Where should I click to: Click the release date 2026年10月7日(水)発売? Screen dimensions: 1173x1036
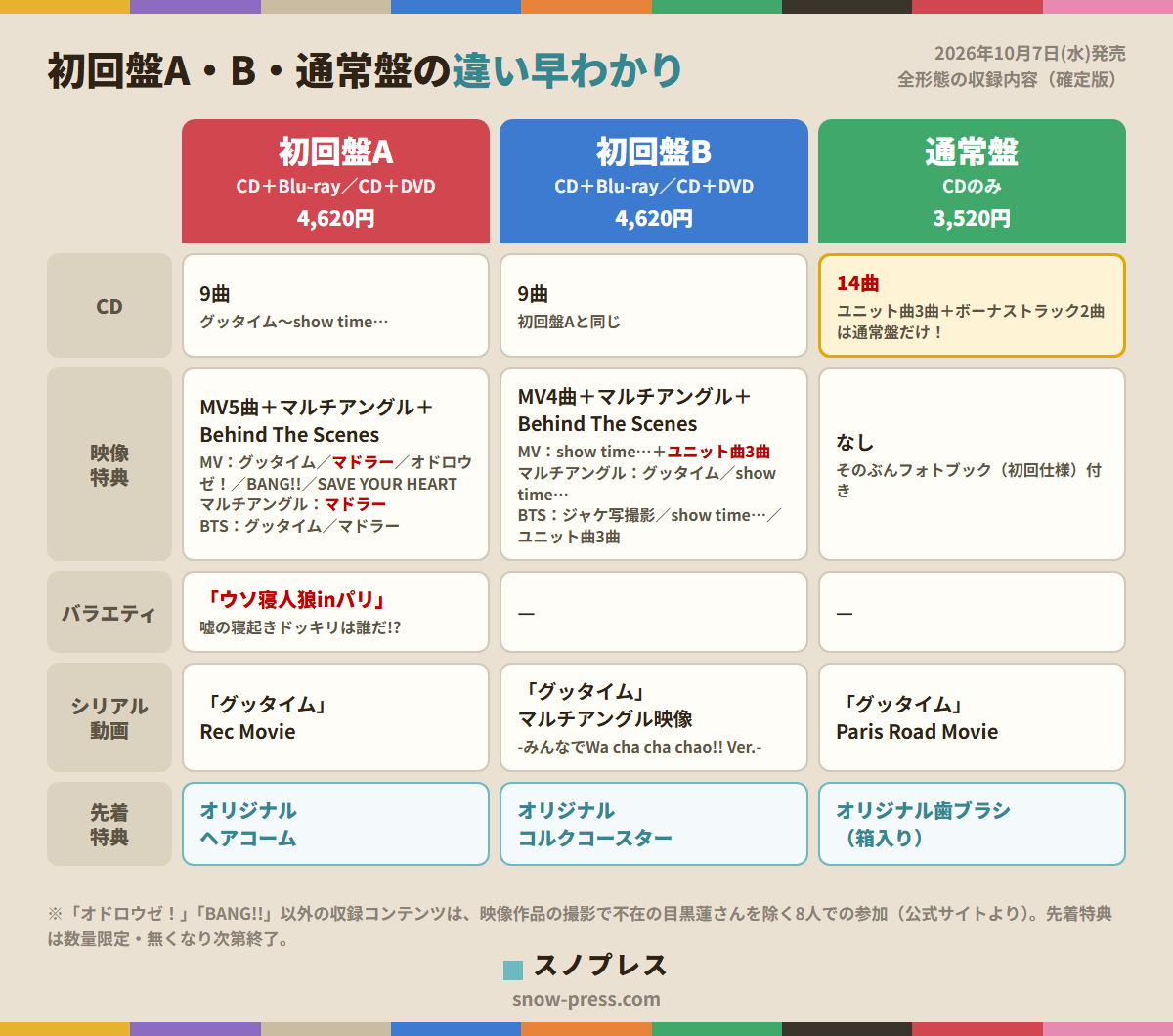tap(1029, 54)
